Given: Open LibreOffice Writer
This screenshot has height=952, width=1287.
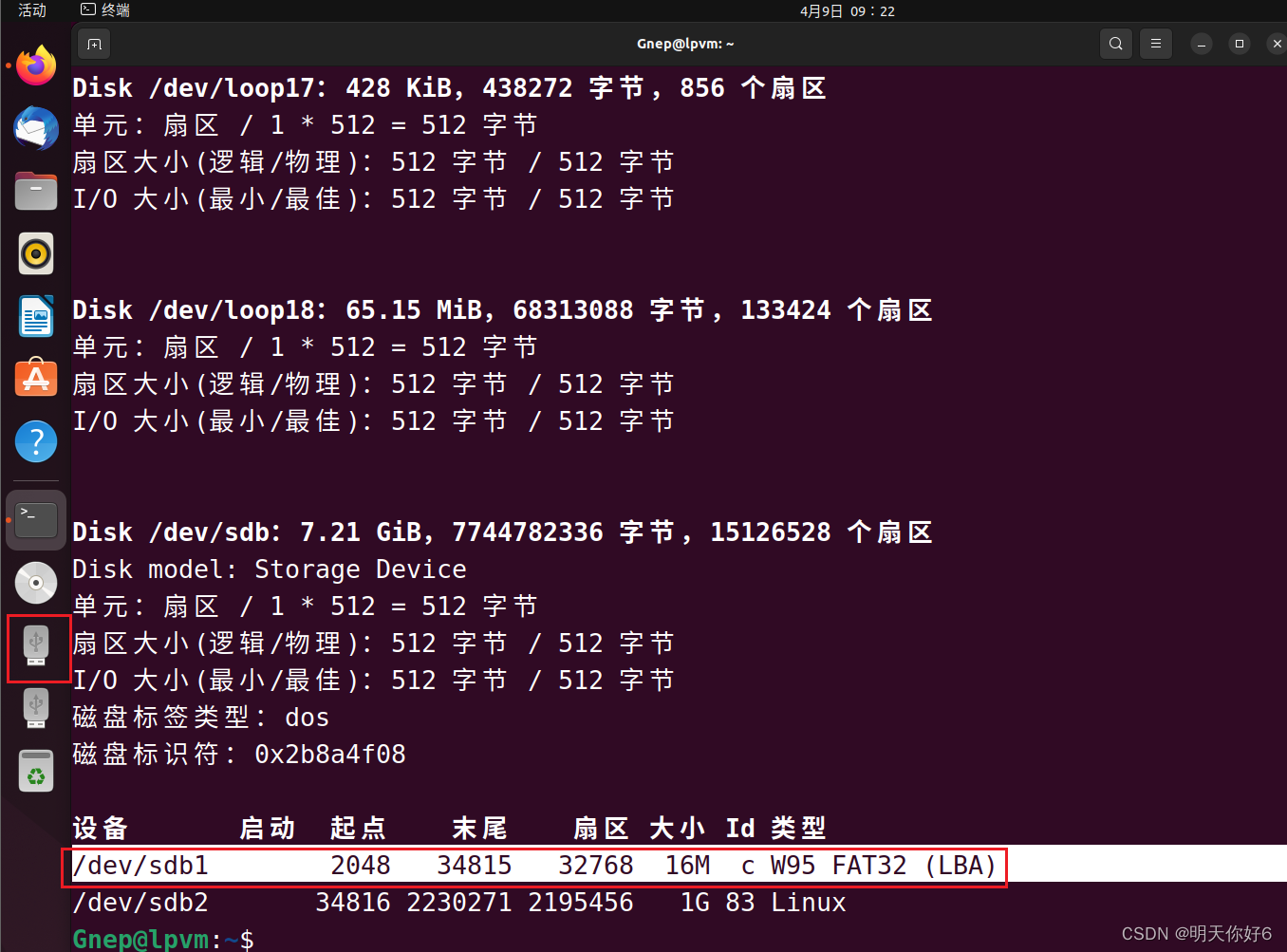Looking at the screenshot, I should 35,316.
